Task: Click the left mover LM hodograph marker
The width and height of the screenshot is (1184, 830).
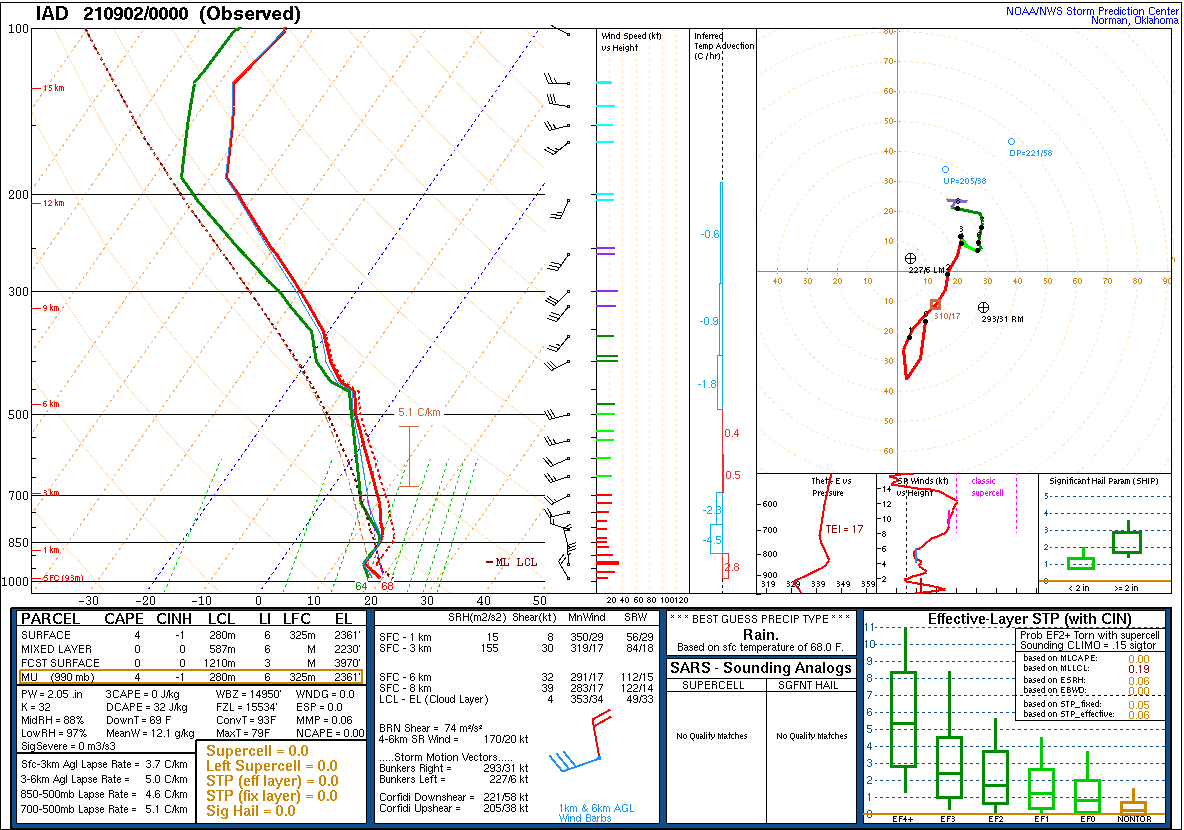Action: click(910, 258)
